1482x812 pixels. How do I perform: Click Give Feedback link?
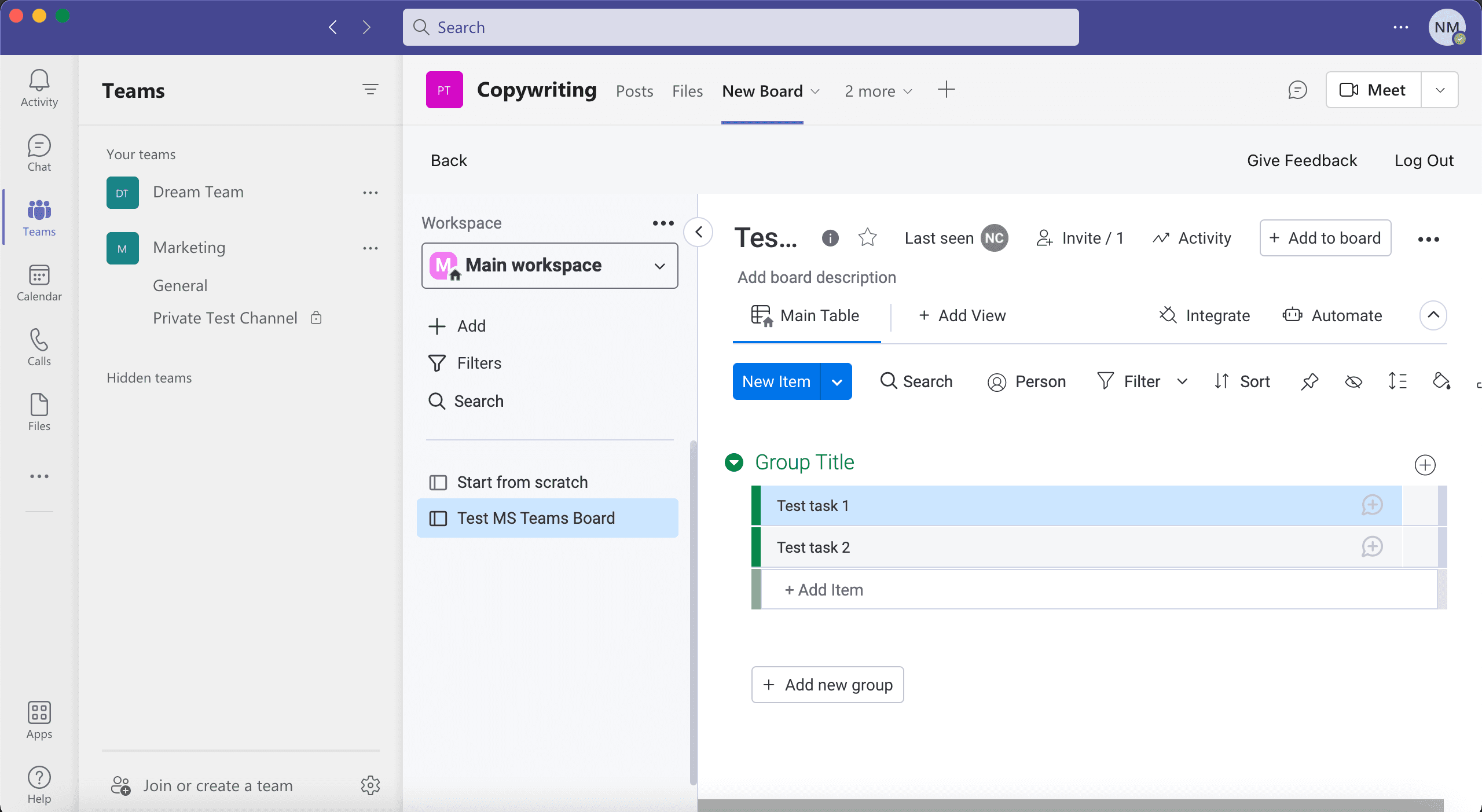[1301, 160]
